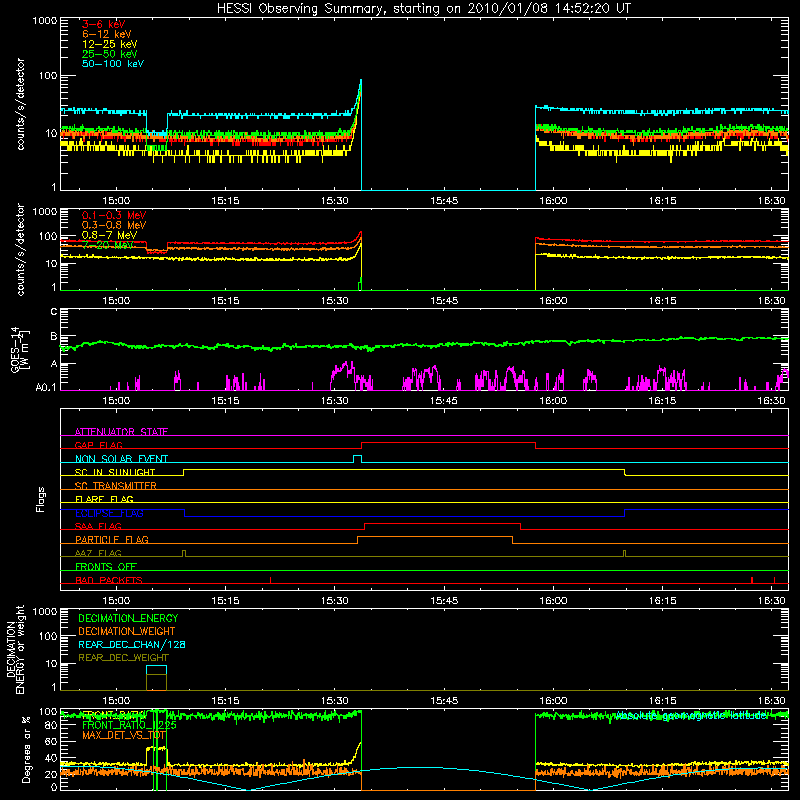Click the 15:15 tick under GOES panel

pyautogui.click(x=226, y=401)
